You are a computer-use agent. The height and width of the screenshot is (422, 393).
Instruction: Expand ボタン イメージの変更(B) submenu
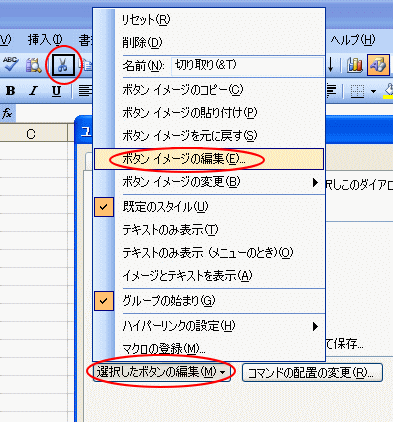pos(209,182)
